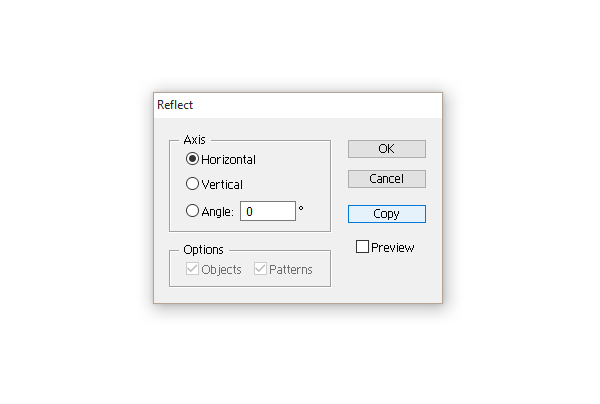Image resolution: width=600 pixels, height=404 pixels.
Task: Click the "Objects" option label
Action: [221, 269]
